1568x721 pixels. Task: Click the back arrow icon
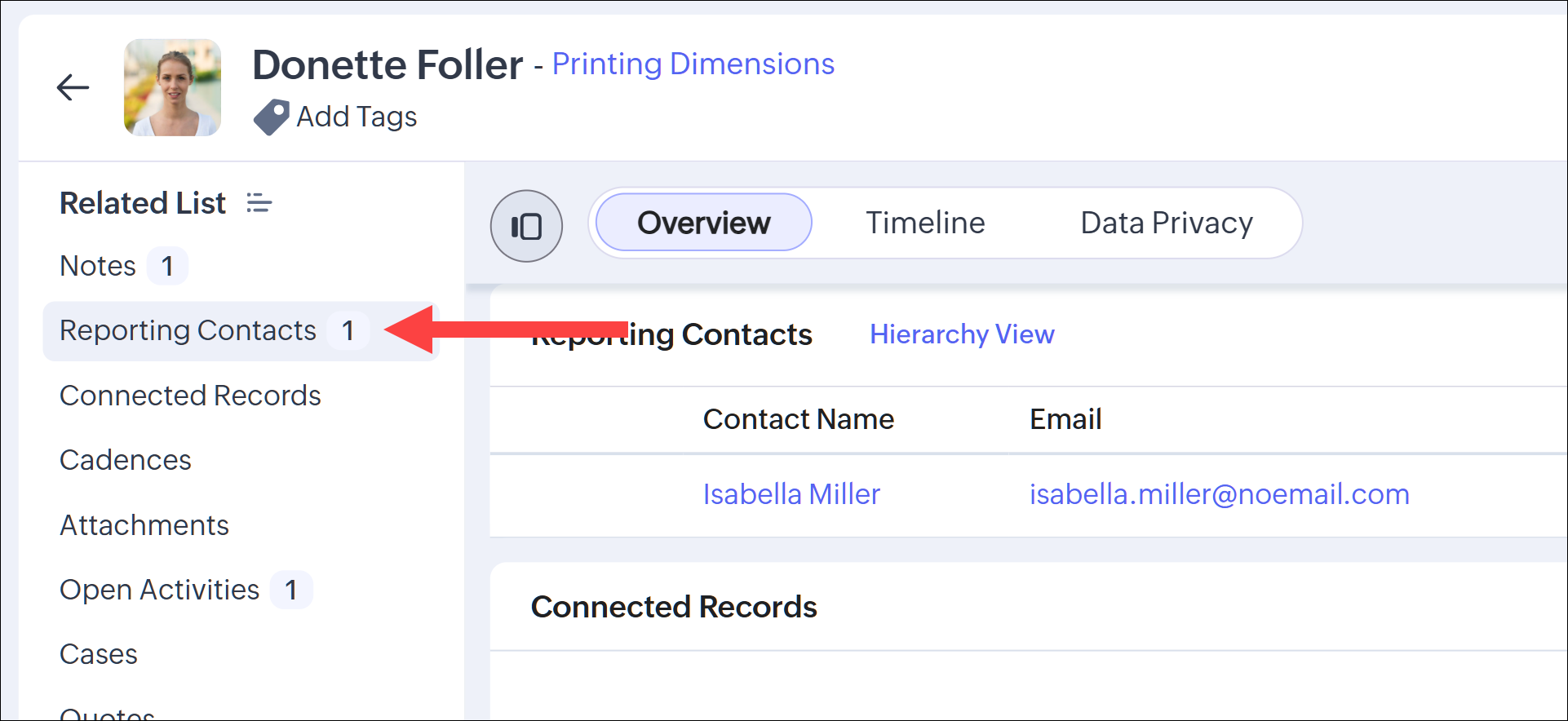pyautogui.click(x=73, y=87)
